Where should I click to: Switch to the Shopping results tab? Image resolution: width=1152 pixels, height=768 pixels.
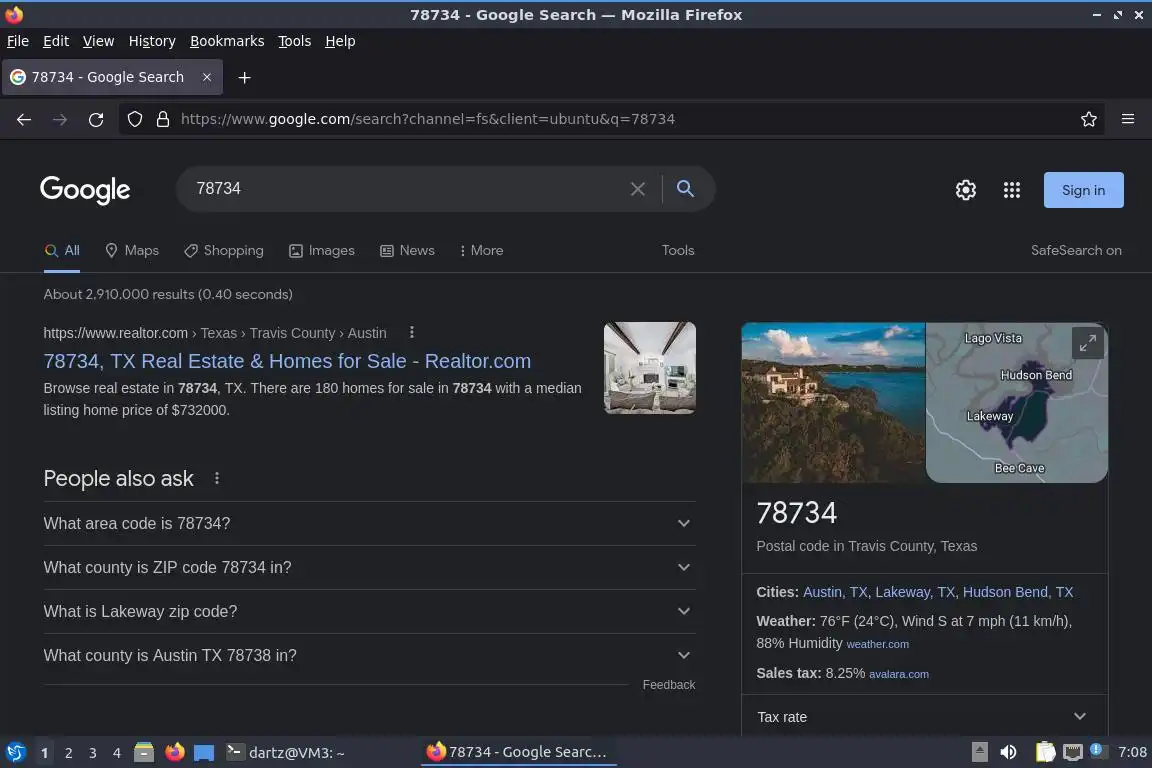tap(223, 251)
